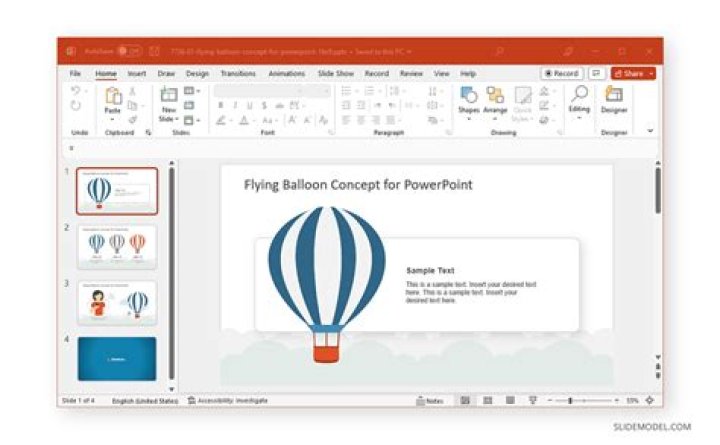Click English (United States) language status
Image resolution: width=720 pixels, height=445 pixels.
[145, 401]
